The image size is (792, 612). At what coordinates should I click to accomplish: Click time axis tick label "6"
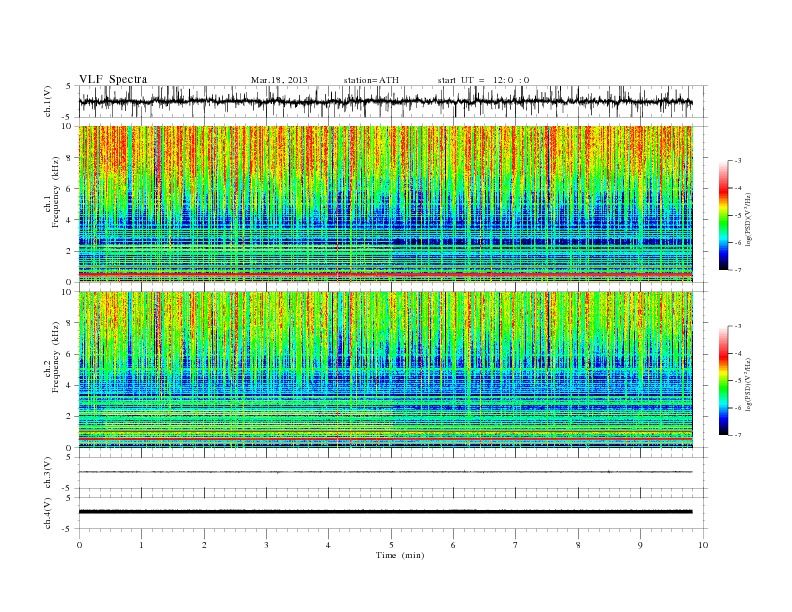453,545
